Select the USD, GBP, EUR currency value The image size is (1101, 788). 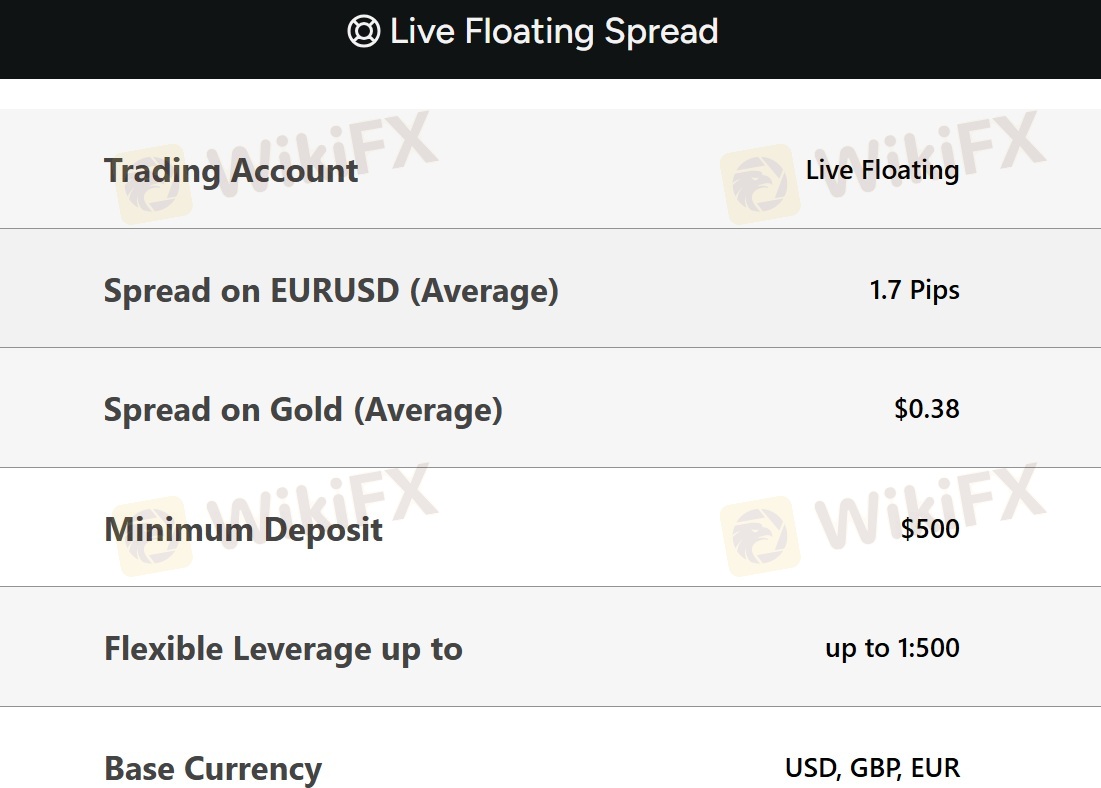(872, 768)
